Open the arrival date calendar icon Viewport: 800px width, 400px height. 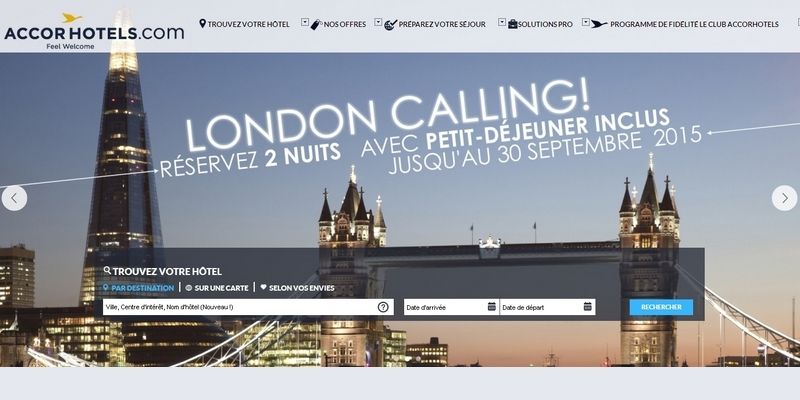pyautogui.click(x=491, y=307)
